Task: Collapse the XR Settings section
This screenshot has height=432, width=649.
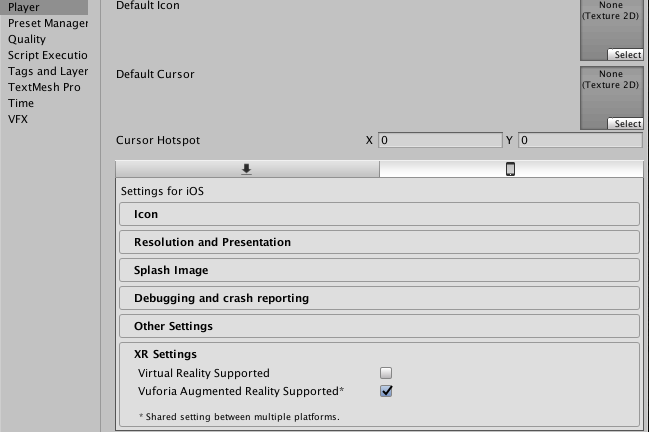Action: pos(165,354)
